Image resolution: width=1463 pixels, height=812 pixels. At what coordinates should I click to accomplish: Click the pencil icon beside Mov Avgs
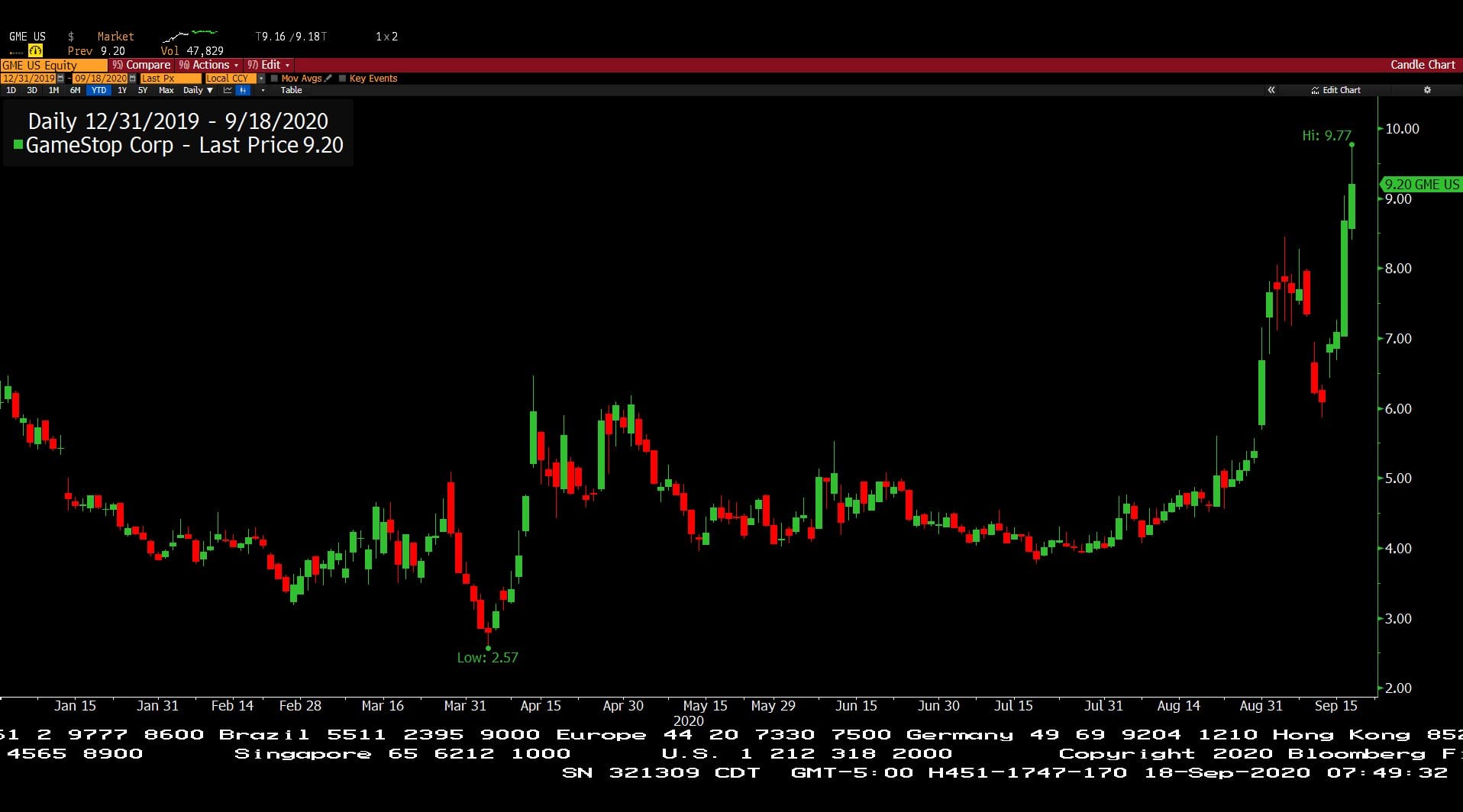click(x=328, y=78)
